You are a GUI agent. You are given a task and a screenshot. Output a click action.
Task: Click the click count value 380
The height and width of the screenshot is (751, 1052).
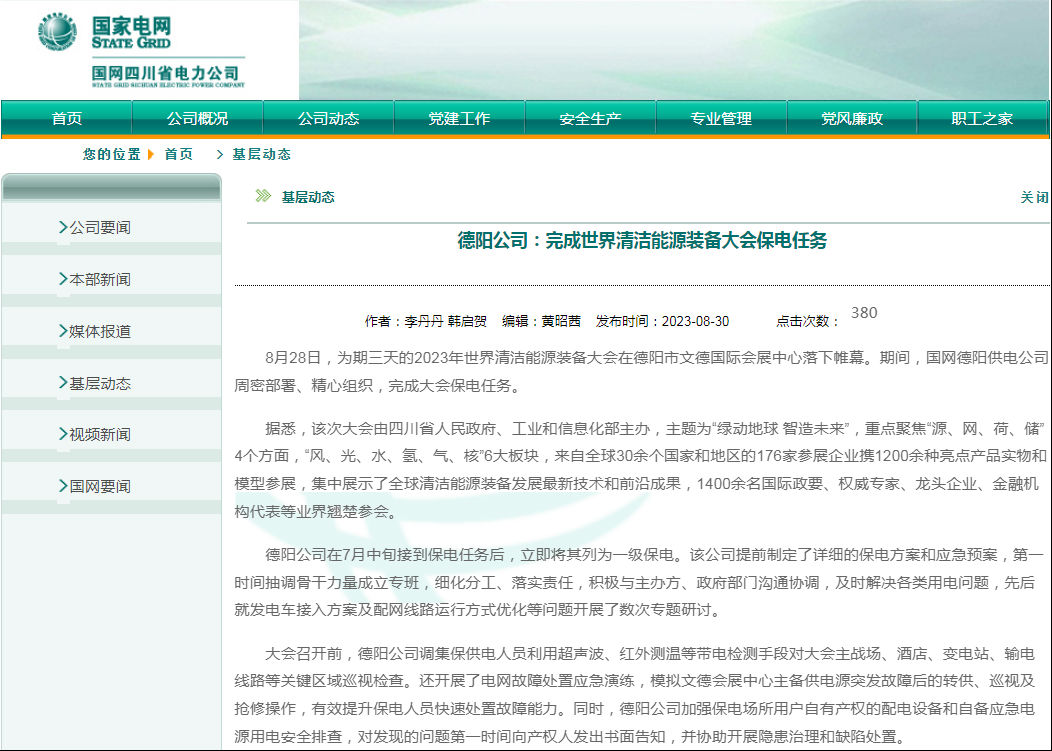[x=864, y=313]
